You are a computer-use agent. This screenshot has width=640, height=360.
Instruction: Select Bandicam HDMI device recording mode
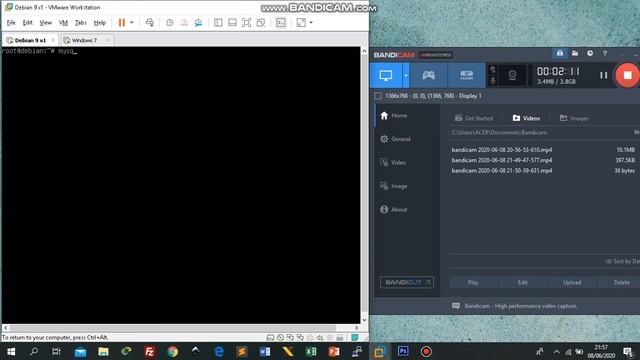pos(467,75)
